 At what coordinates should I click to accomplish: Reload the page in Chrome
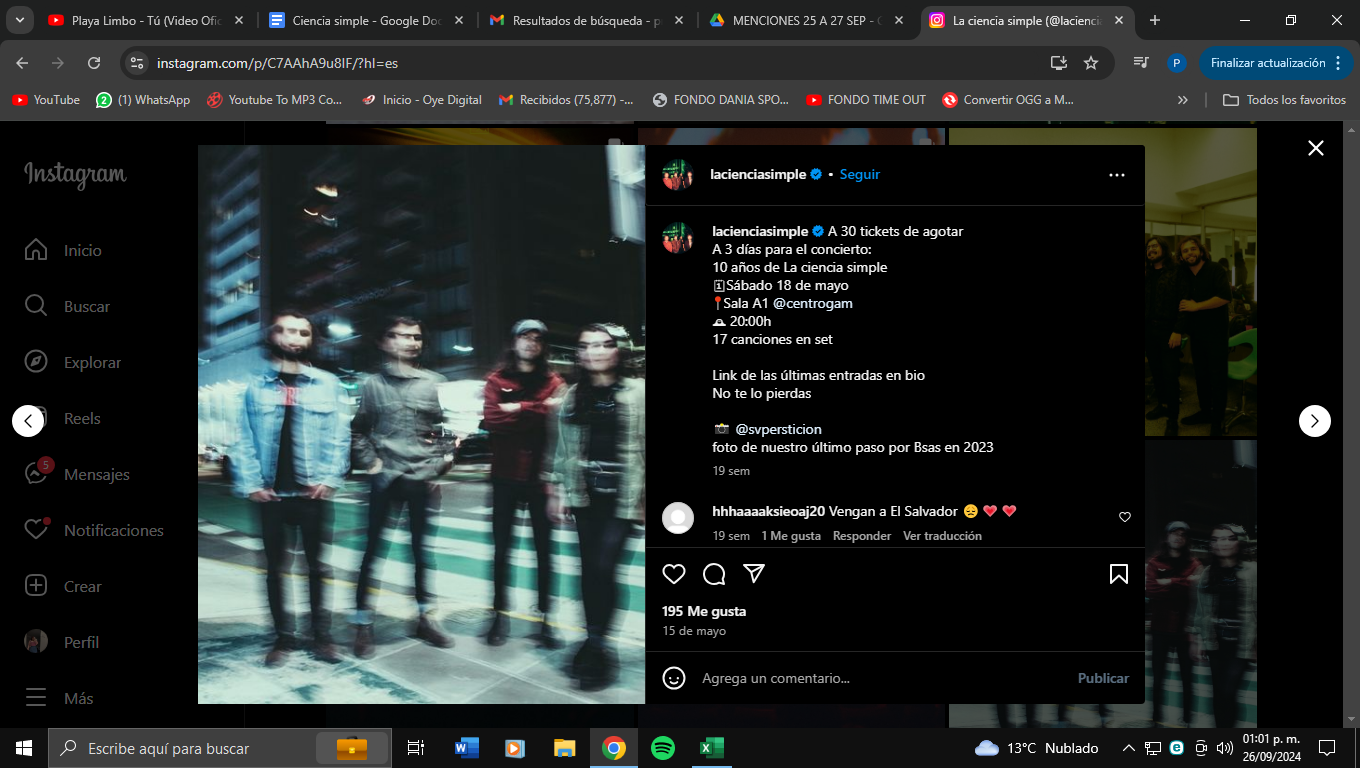[94, 63]
